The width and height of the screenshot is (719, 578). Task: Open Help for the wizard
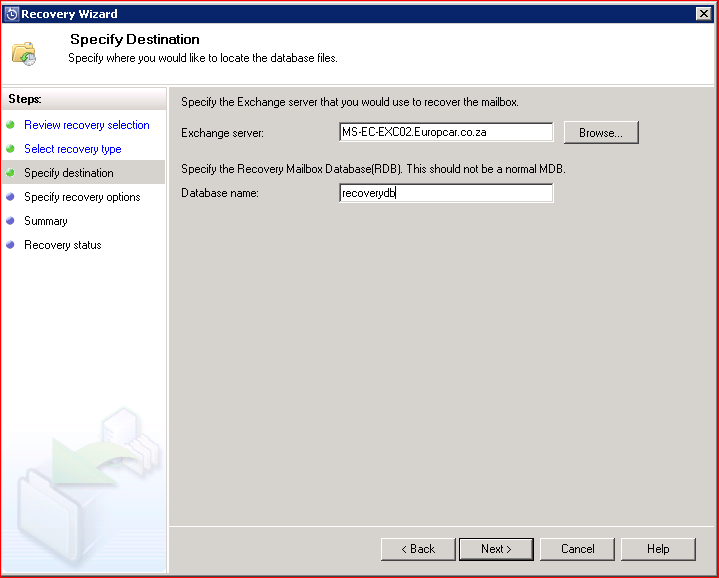click(658, 549)
